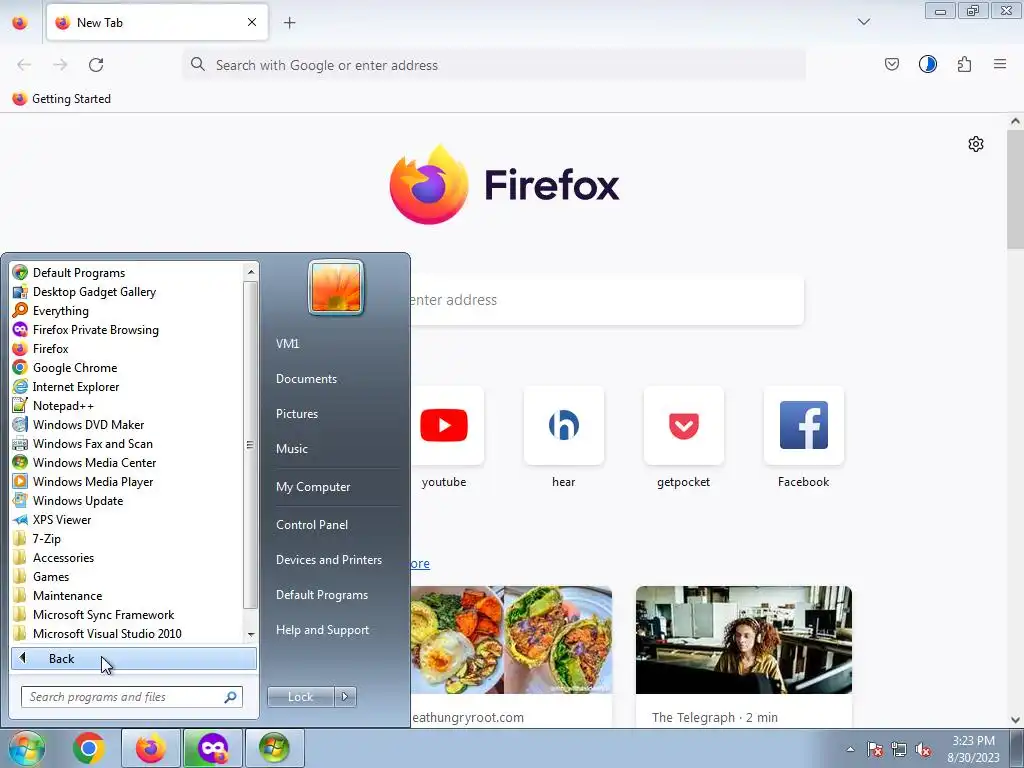Click the Windows Start orb
The image size is (1024, 768).
(27, 748)
